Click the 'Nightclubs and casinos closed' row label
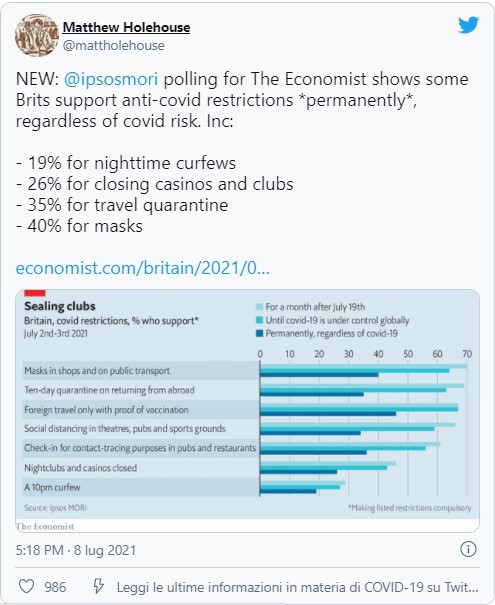The width and height of the screenshot is (495, 605). (x=80, y=468)
